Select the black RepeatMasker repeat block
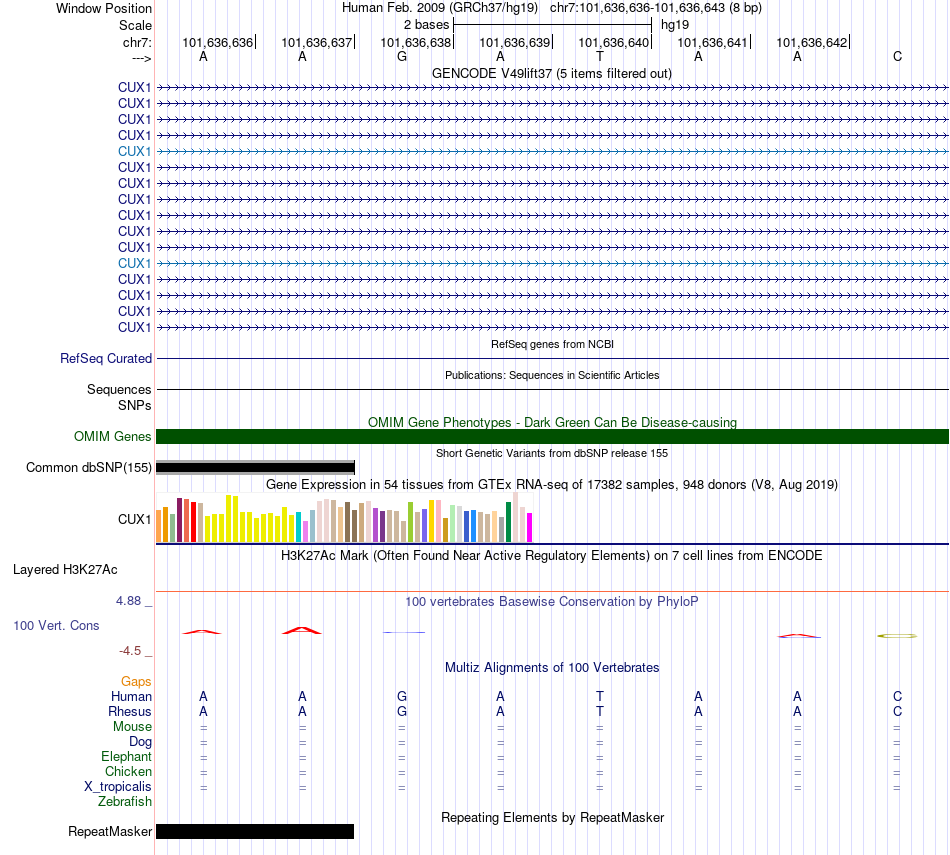This screenshot has width=950, height=855. (255, 831)
